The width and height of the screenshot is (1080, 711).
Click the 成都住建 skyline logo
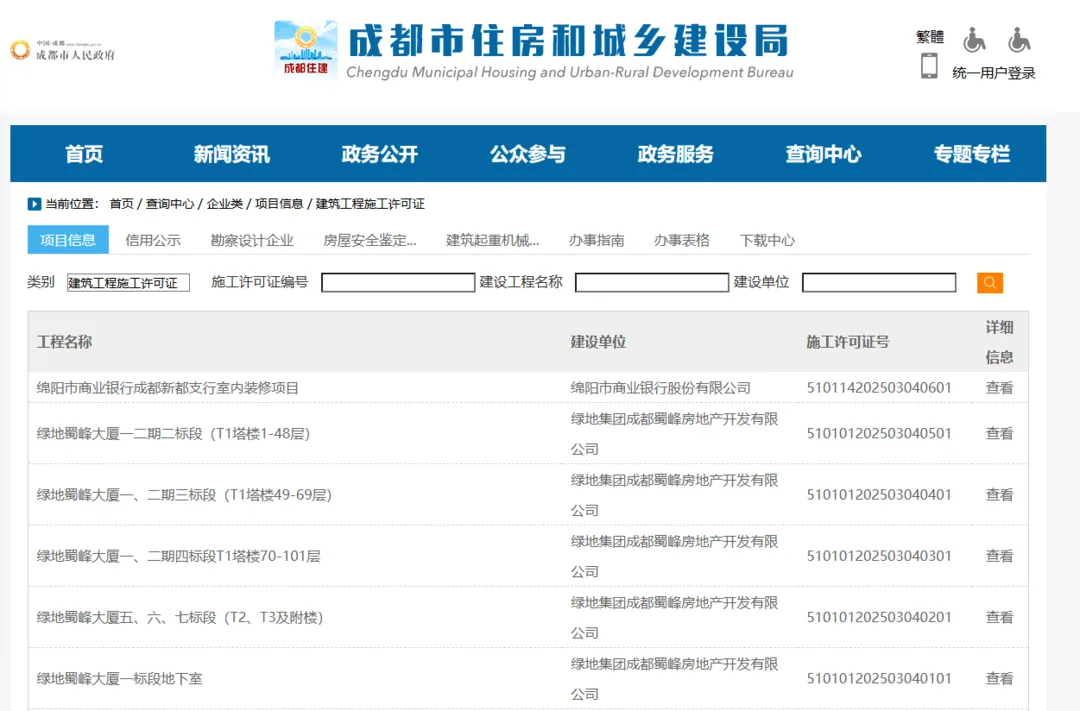306,48
